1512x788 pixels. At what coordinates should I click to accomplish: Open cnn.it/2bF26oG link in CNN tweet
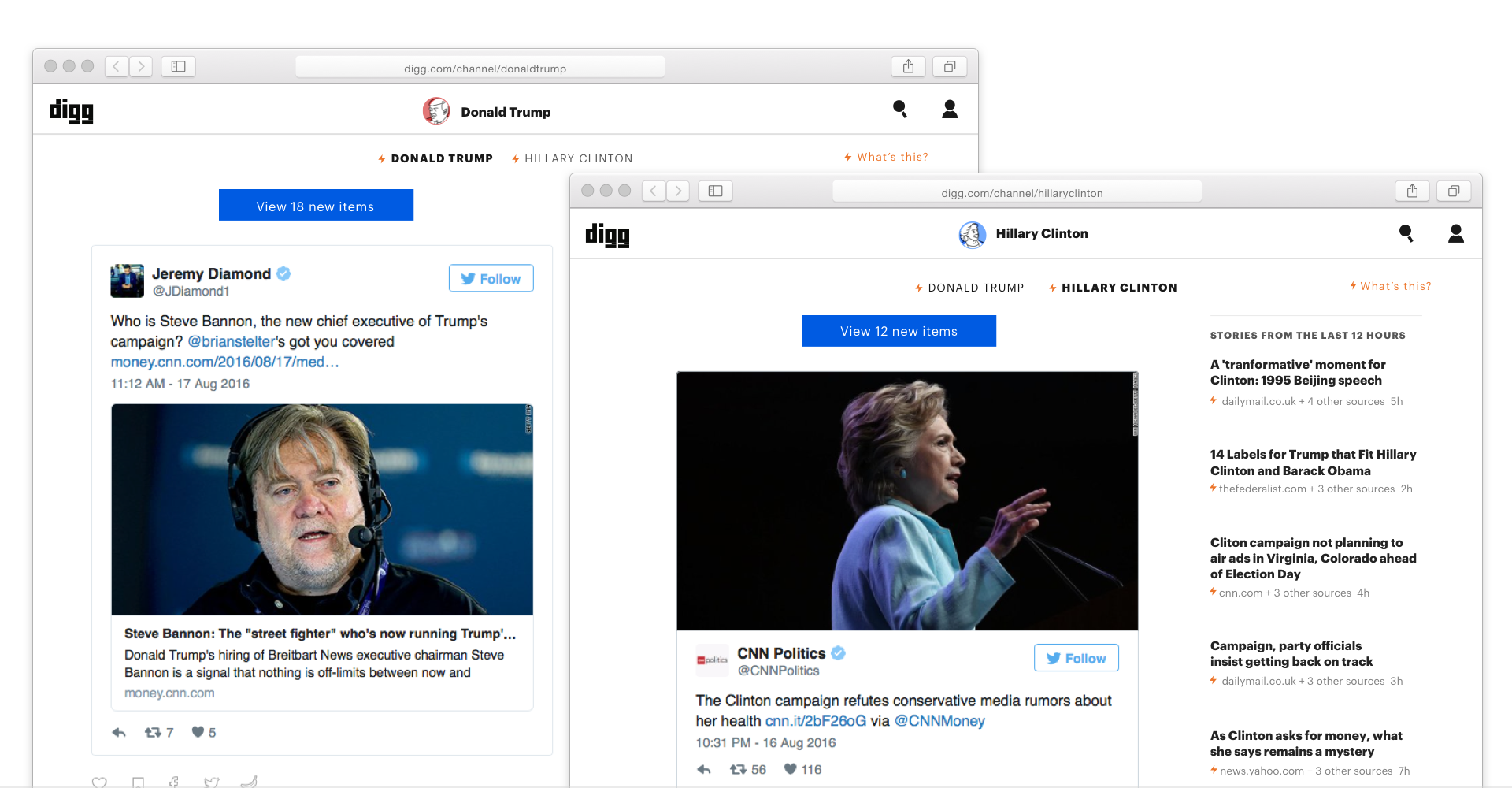pos(816,721)
